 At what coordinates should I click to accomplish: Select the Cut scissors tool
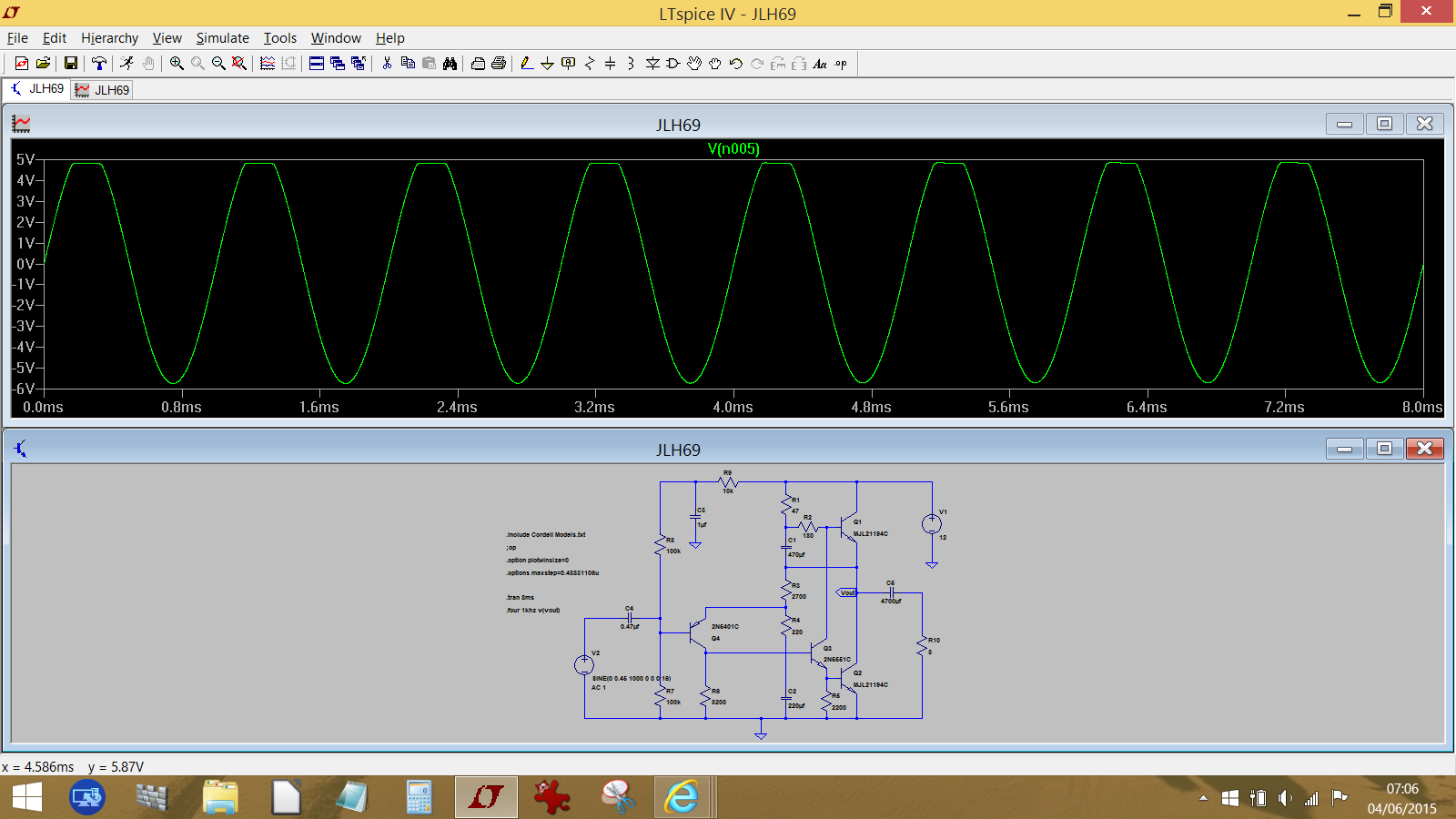point(387,64)
